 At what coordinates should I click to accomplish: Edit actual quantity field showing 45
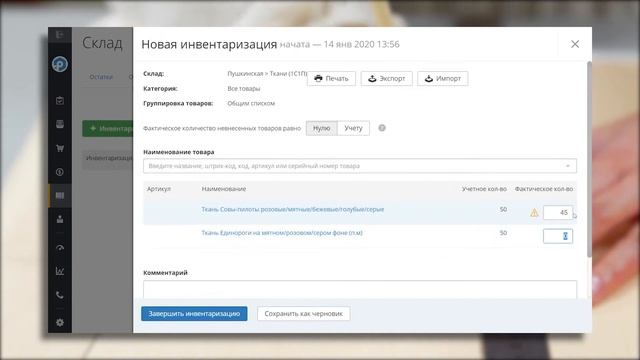[x=558, y=213]
